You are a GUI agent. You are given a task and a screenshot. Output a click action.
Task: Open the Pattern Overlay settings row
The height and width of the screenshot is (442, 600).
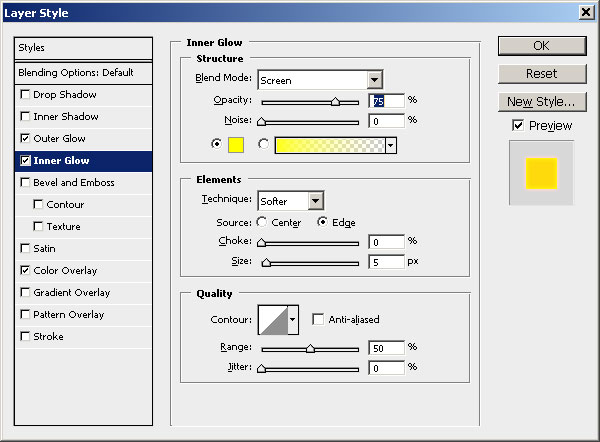[x=83, y=315]
